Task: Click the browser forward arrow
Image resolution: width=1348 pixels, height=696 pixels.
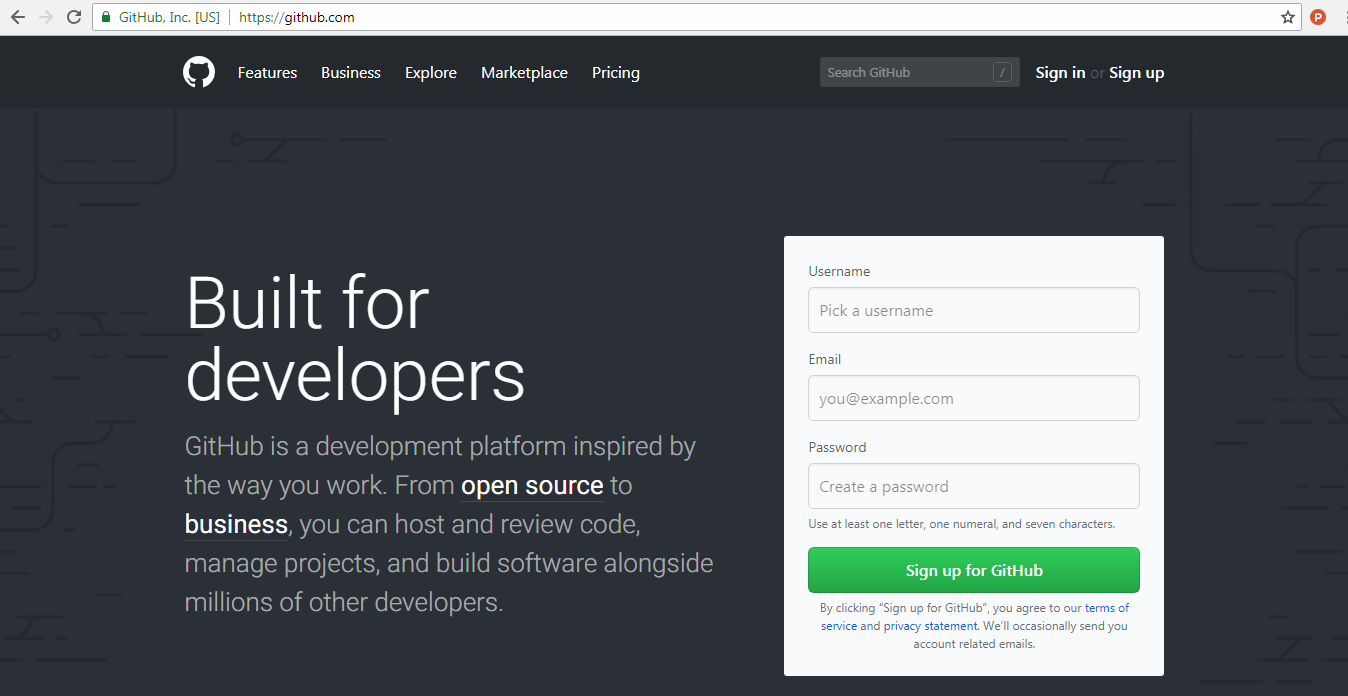Action: point(45,17)
